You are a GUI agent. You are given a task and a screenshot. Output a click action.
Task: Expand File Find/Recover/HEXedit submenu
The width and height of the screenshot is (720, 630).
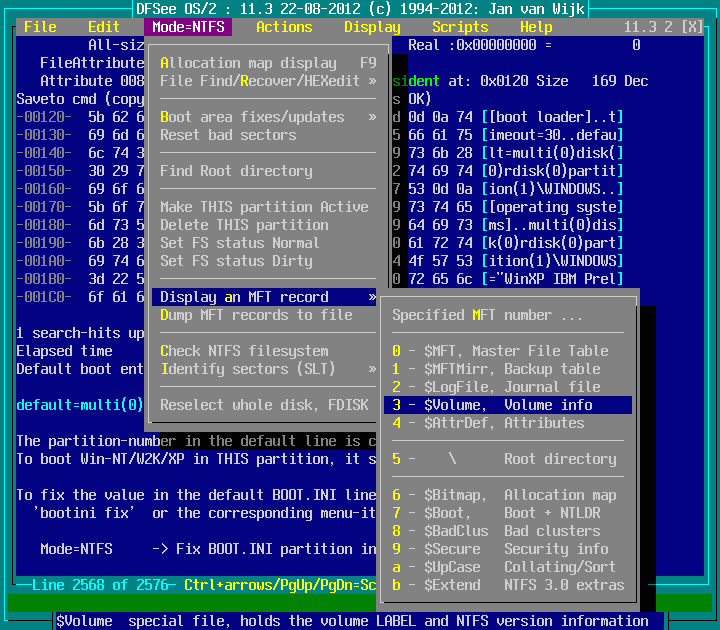tap(266, 81)
